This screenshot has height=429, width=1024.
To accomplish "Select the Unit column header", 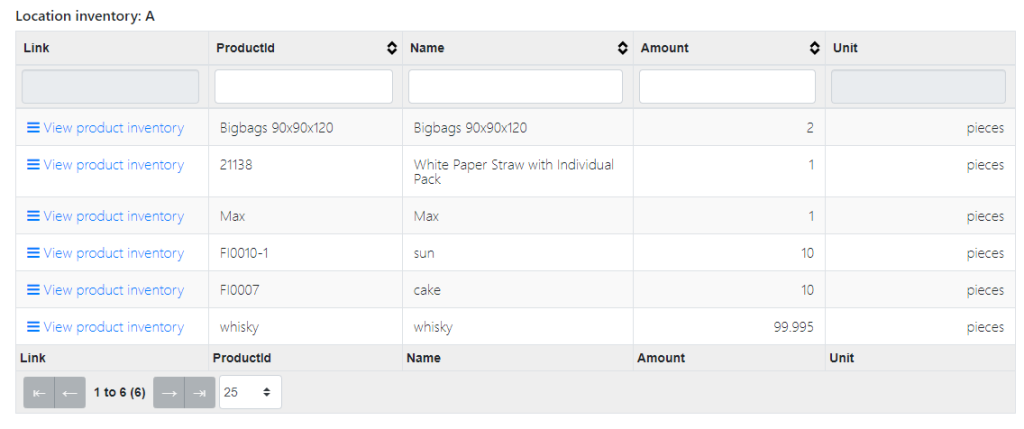I will point(845,48).
